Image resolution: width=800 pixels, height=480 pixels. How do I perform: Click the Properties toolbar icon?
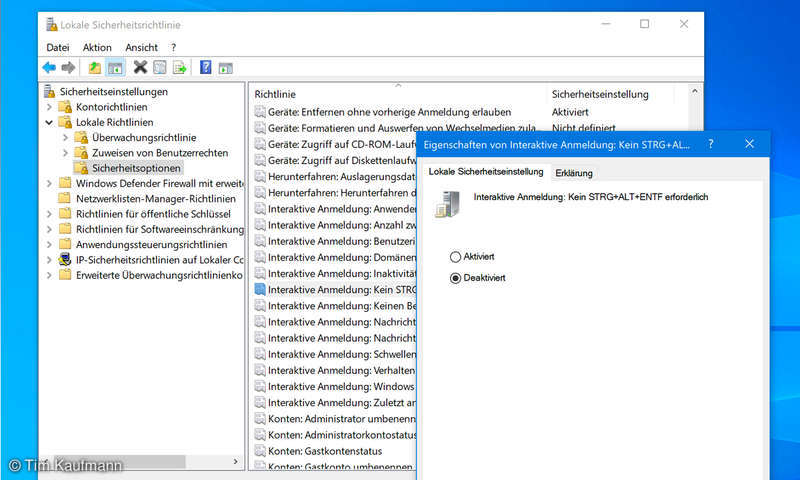(160, 67)
